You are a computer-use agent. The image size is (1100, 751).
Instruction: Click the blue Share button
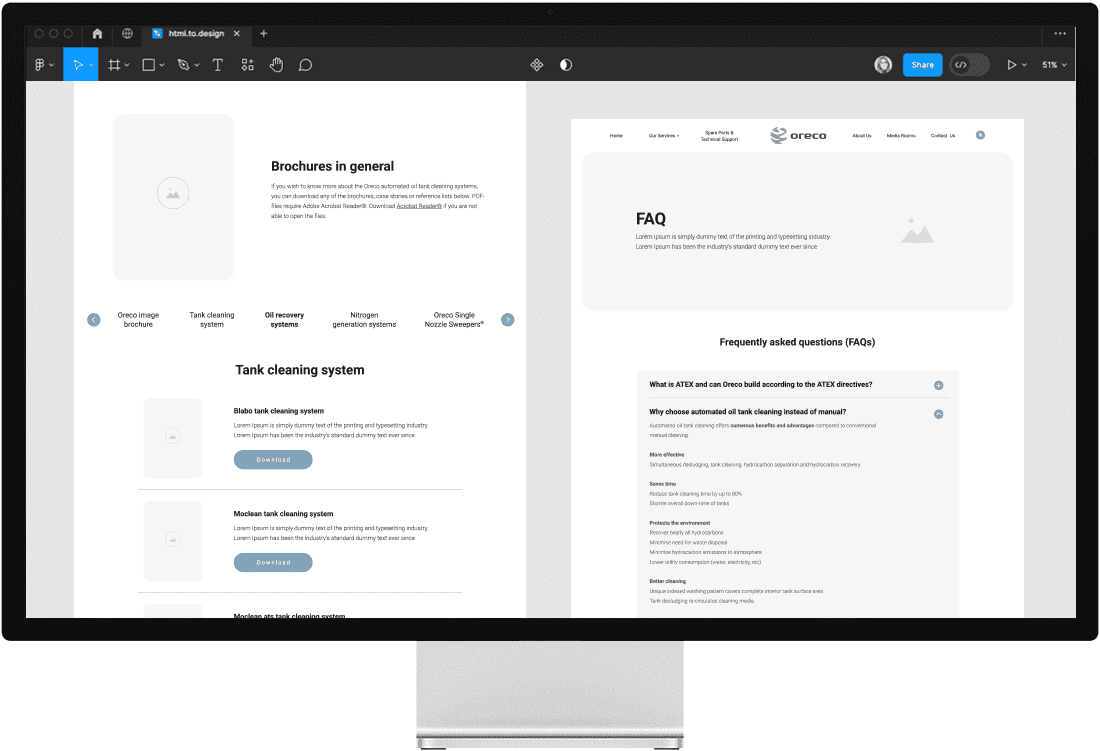coord(922,65)
